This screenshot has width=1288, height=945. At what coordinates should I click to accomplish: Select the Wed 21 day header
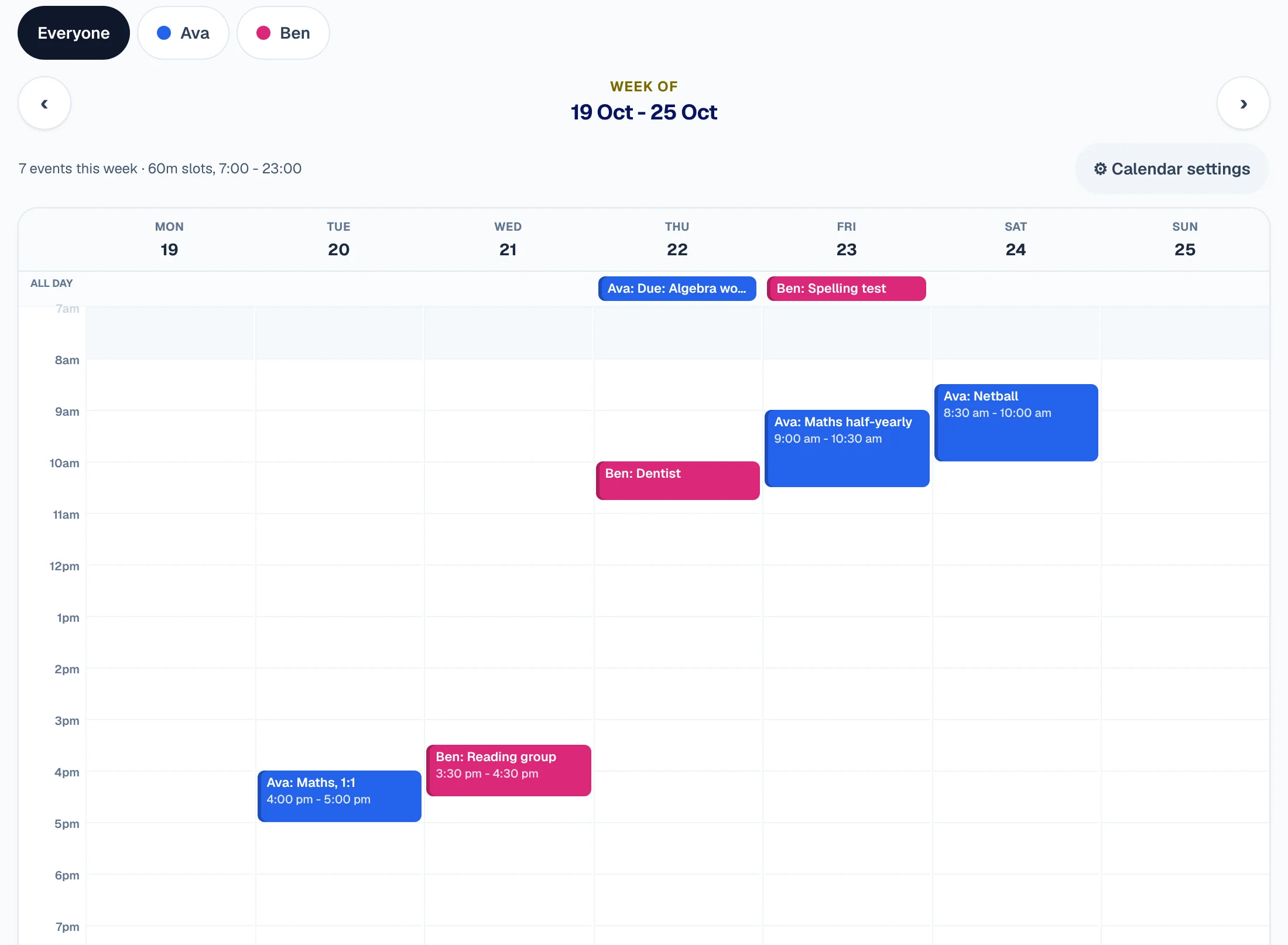point(508,239)
